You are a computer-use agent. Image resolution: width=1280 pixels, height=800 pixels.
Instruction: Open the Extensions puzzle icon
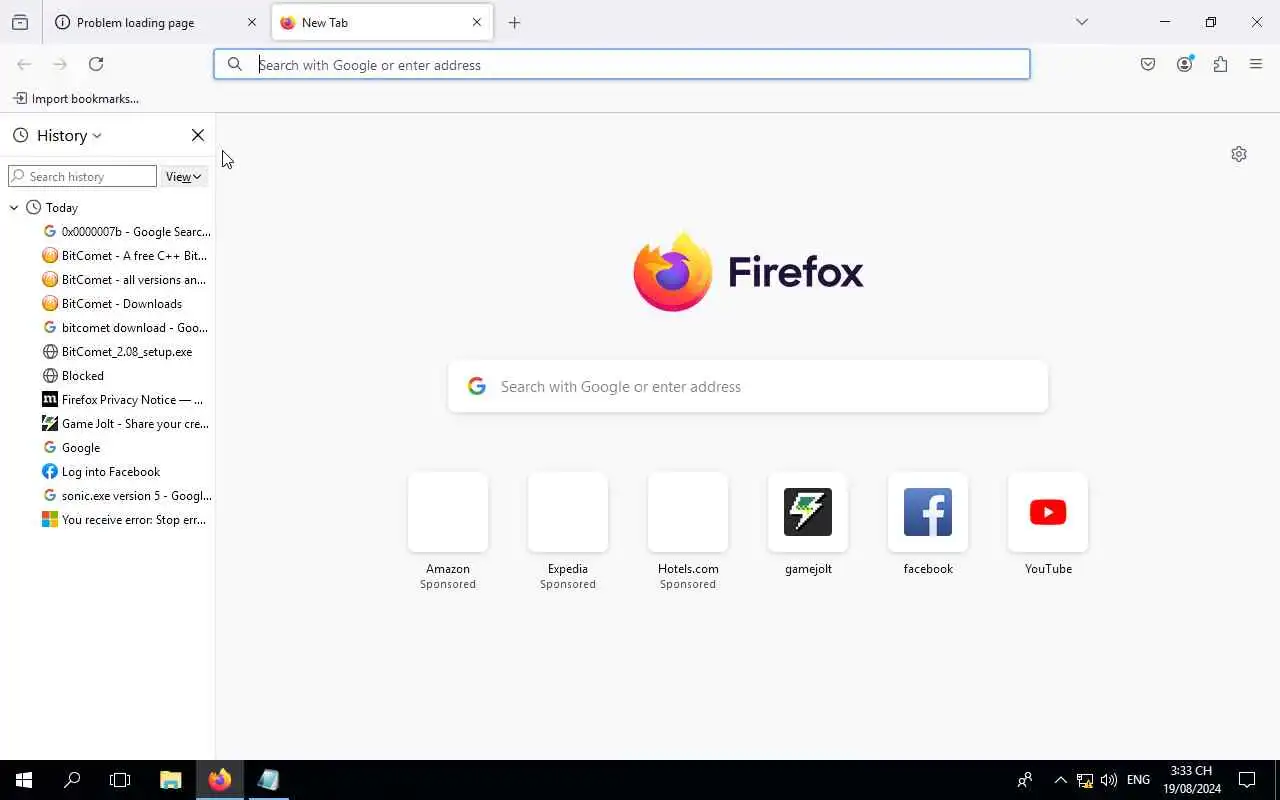[1220, 64]
